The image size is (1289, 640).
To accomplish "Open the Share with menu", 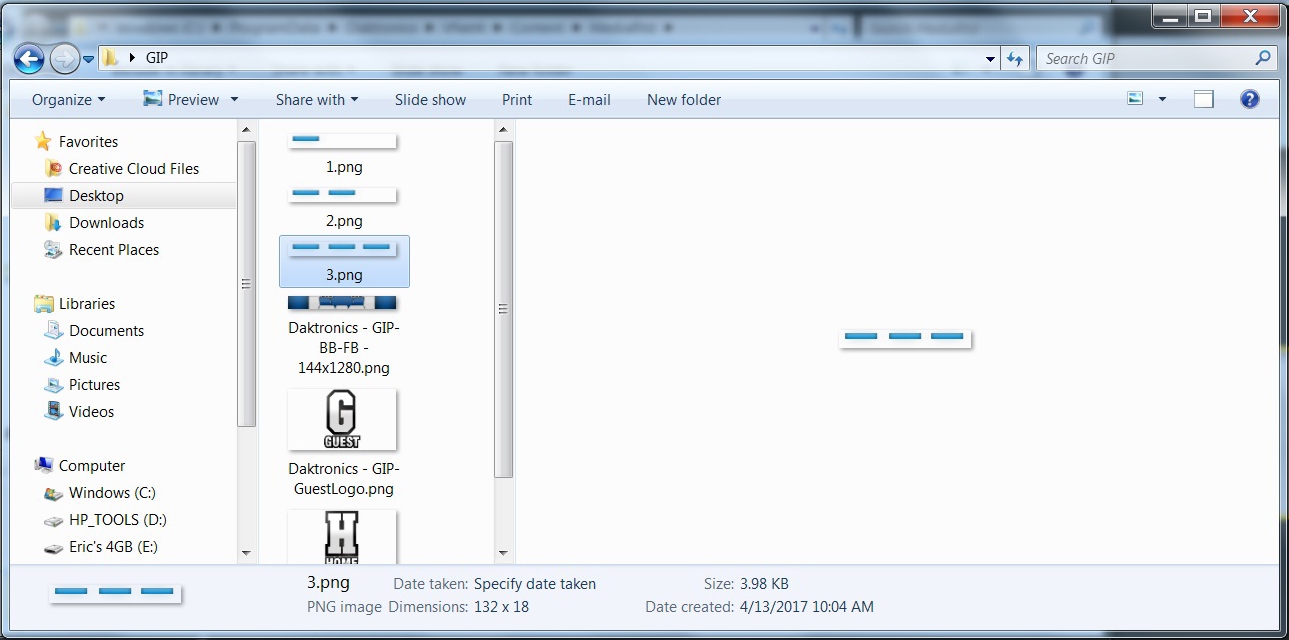I will point(316,100).
